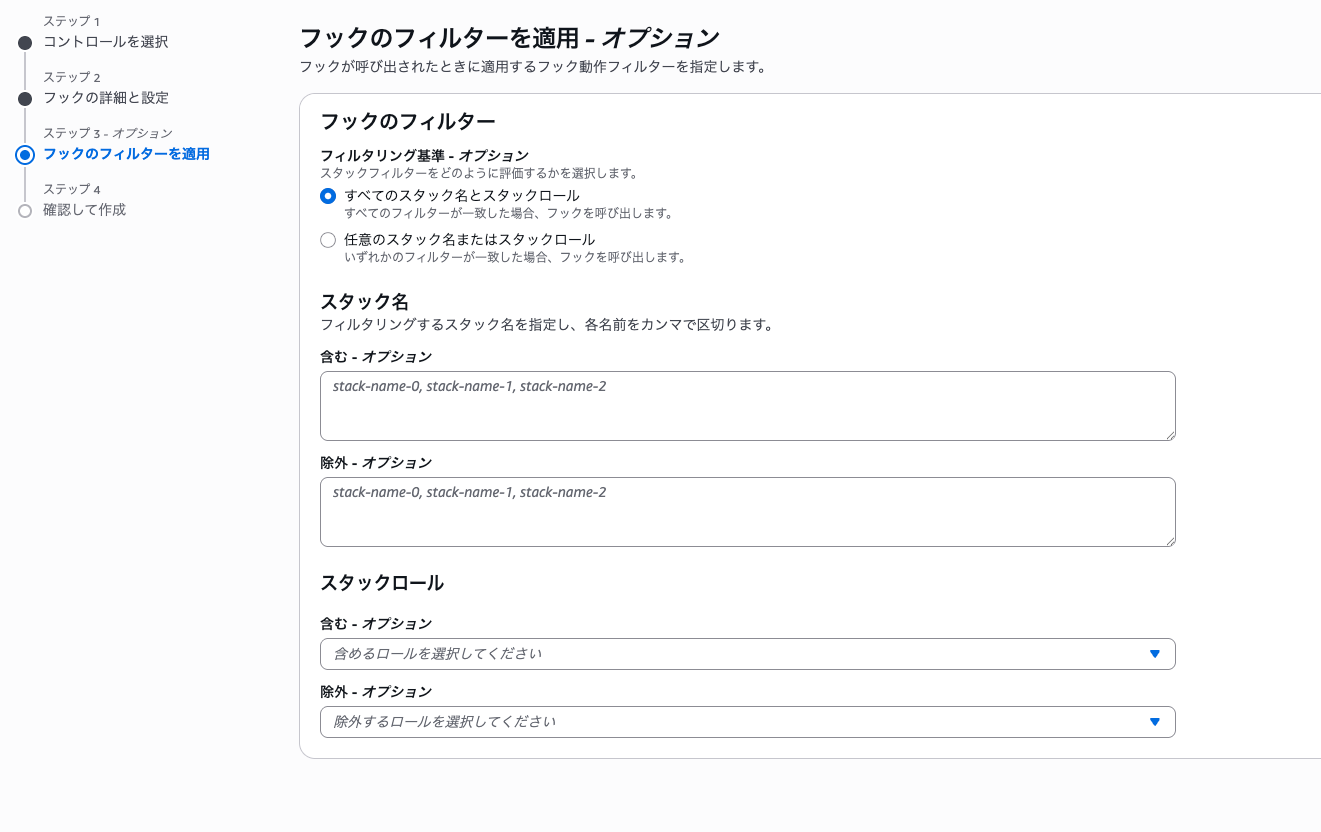The height and width of the screenshot is (832, 1321).
Task: Click the フィルタリング基準 - オプション label
Action: [x=424, y=156]
